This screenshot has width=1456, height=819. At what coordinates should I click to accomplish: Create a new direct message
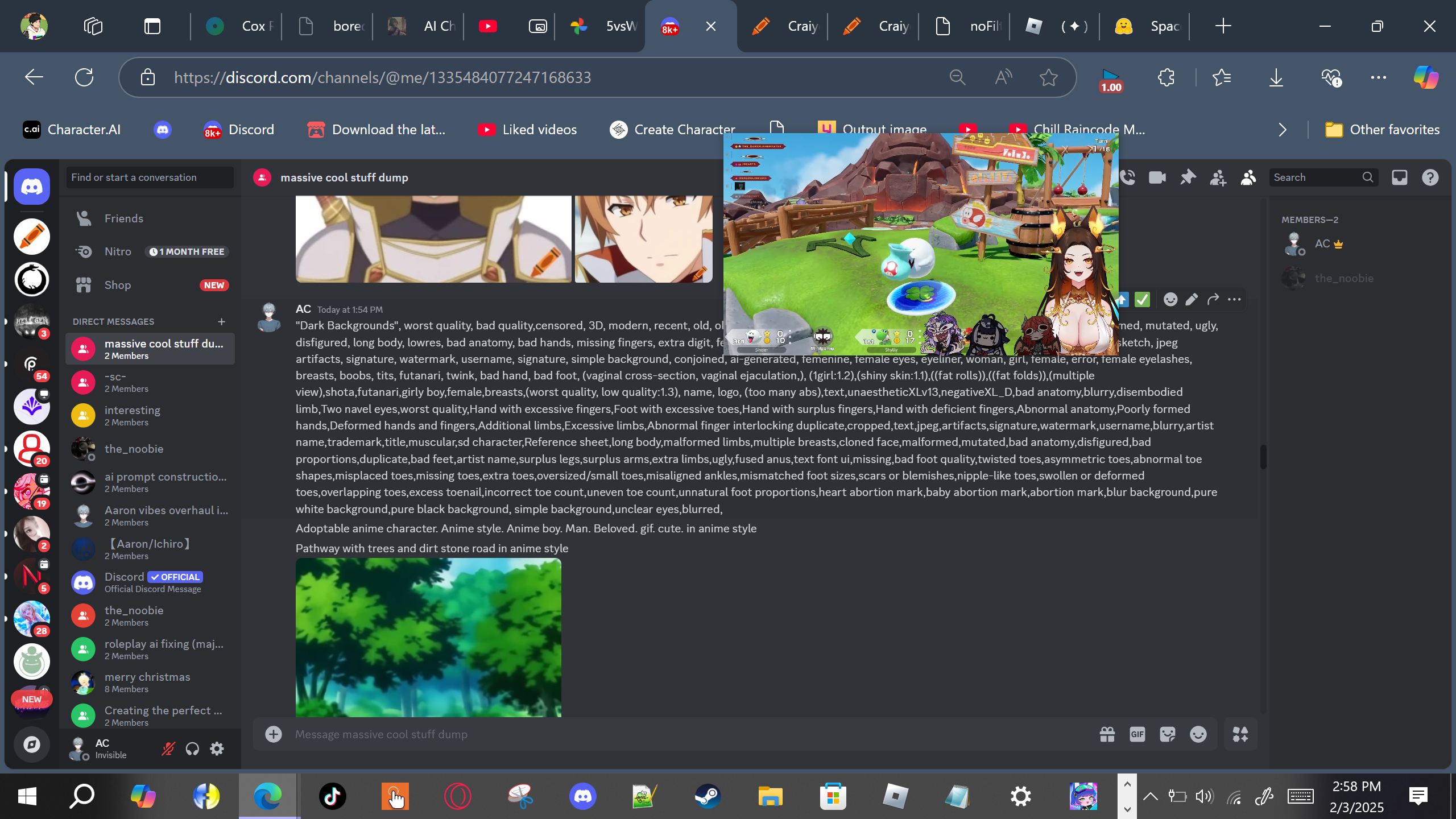pyautogui.click(x=221, y=321)
